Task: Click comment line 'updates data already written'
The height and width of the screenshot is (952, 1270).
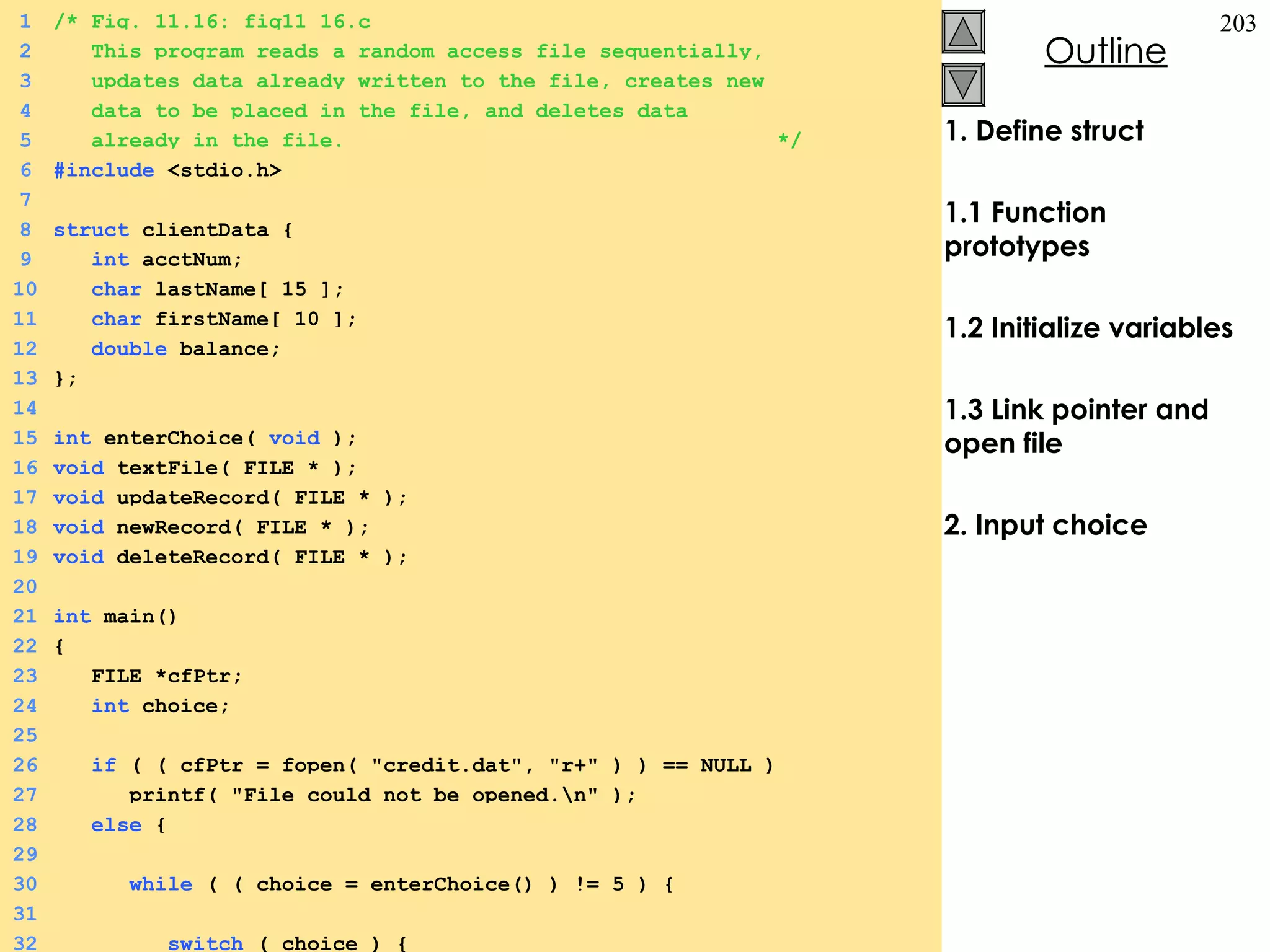Action: click(x=428, y=81)
